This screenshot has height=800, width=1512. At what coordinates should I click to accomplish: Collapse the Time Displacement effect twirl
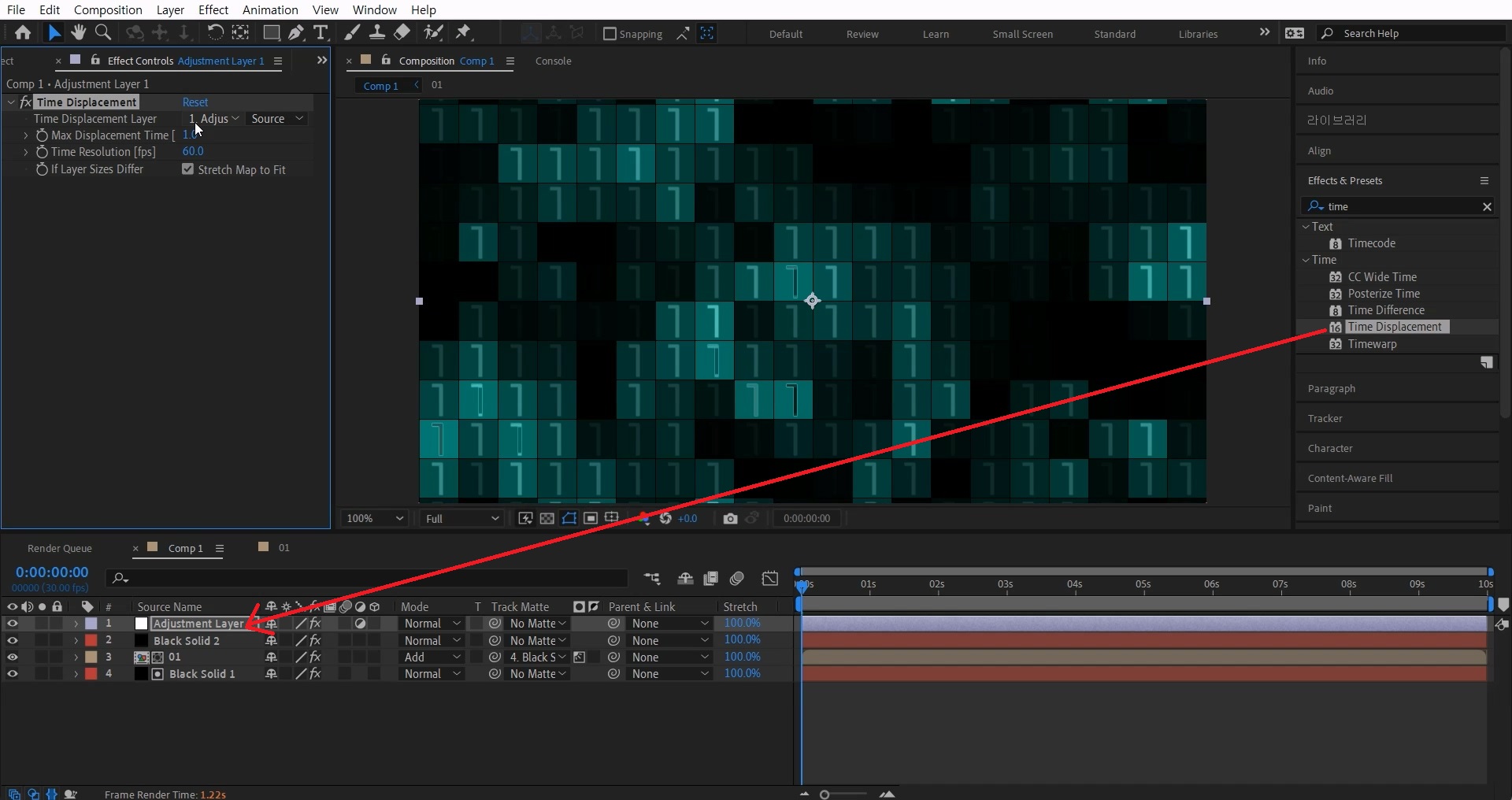click(x=11, y=102)
